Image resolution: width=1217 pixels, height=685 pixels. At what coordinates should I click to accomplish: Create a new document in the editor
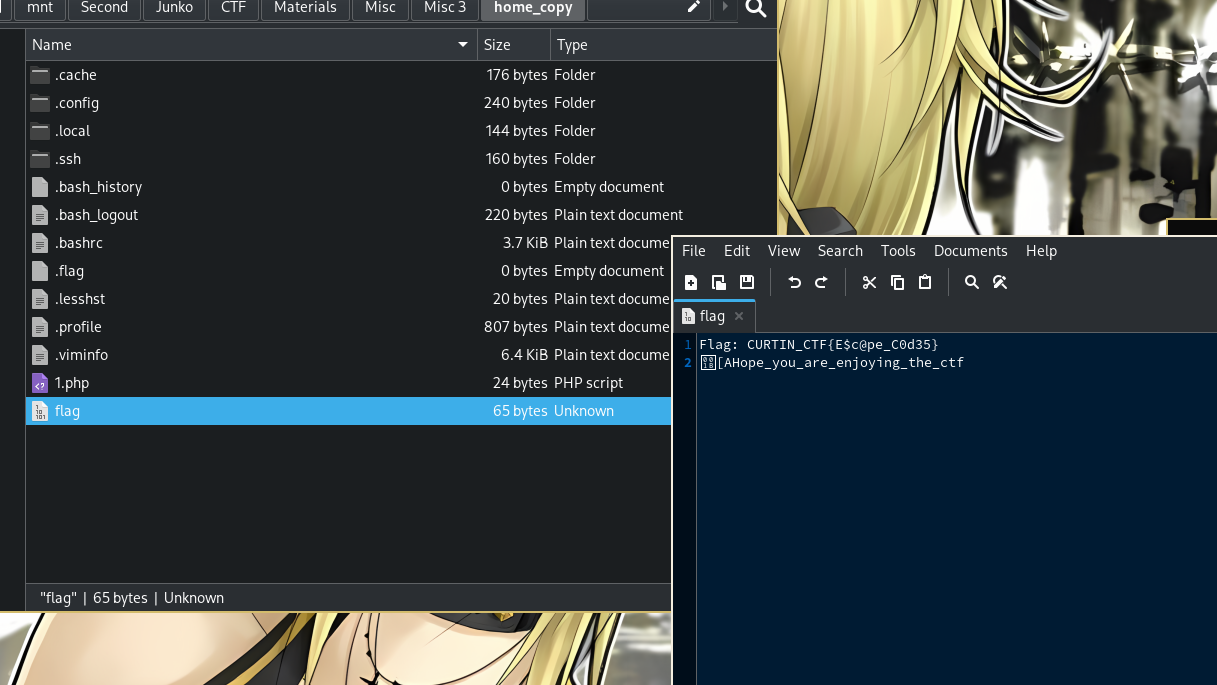coord(691,283)
